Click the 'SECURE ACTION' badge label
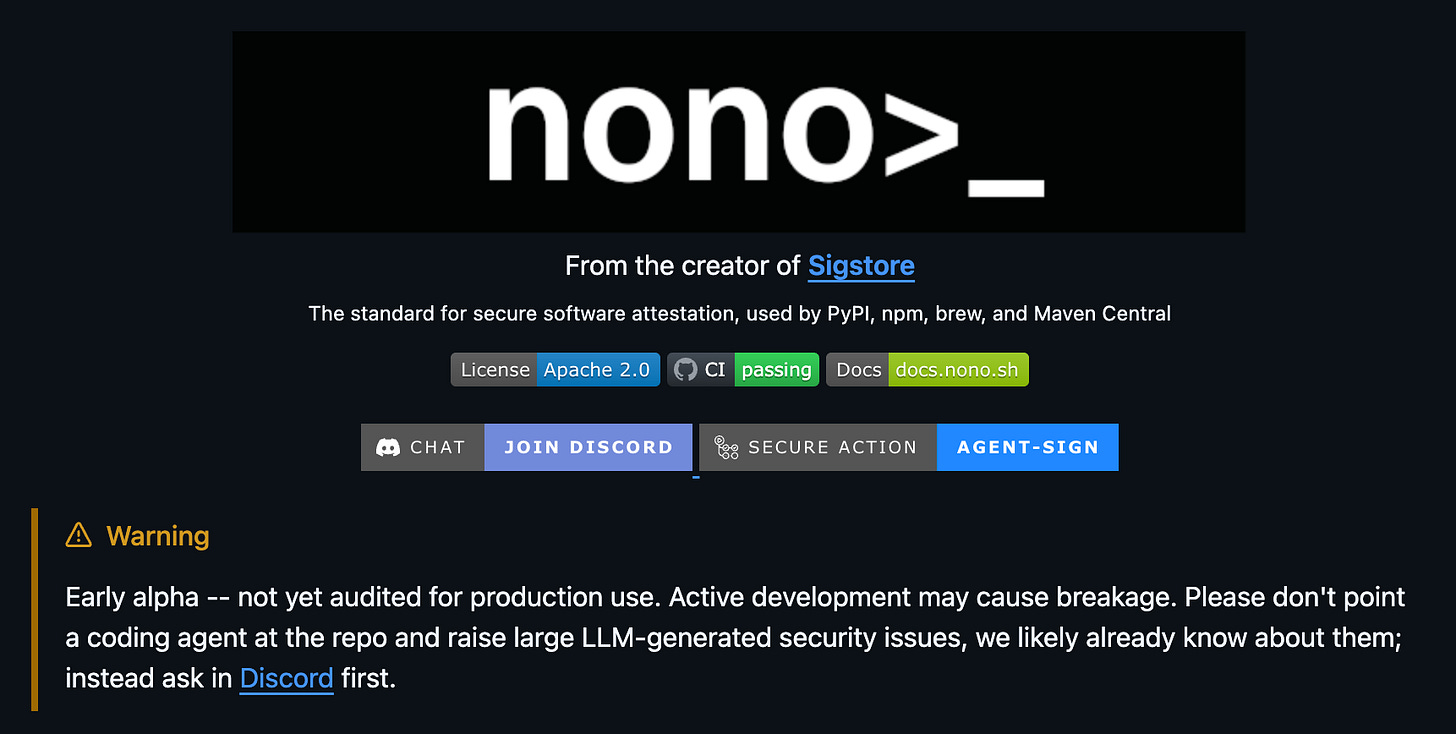This screenshot has height=734, width=1456. (x=832, y=447)
